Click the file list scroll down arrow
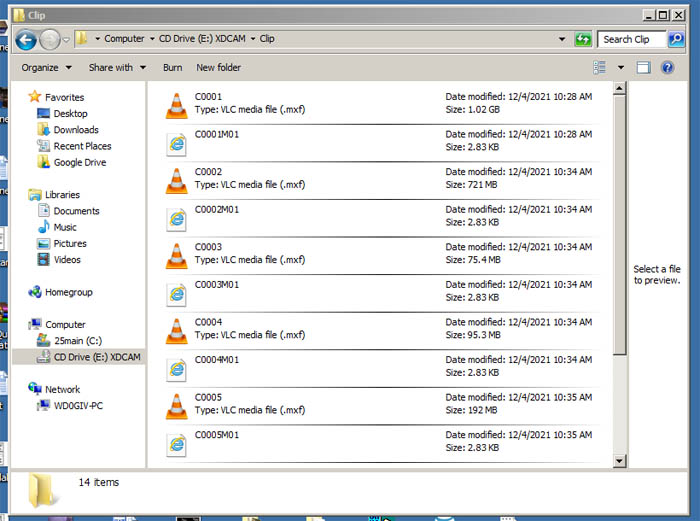Image resolution: width=700 pixels, height=521 pixels. 619,460
